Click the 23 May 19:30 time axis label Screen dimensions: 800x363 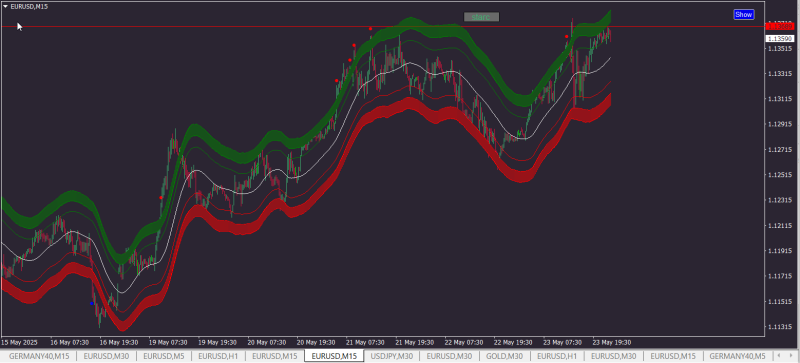[612, 342]
